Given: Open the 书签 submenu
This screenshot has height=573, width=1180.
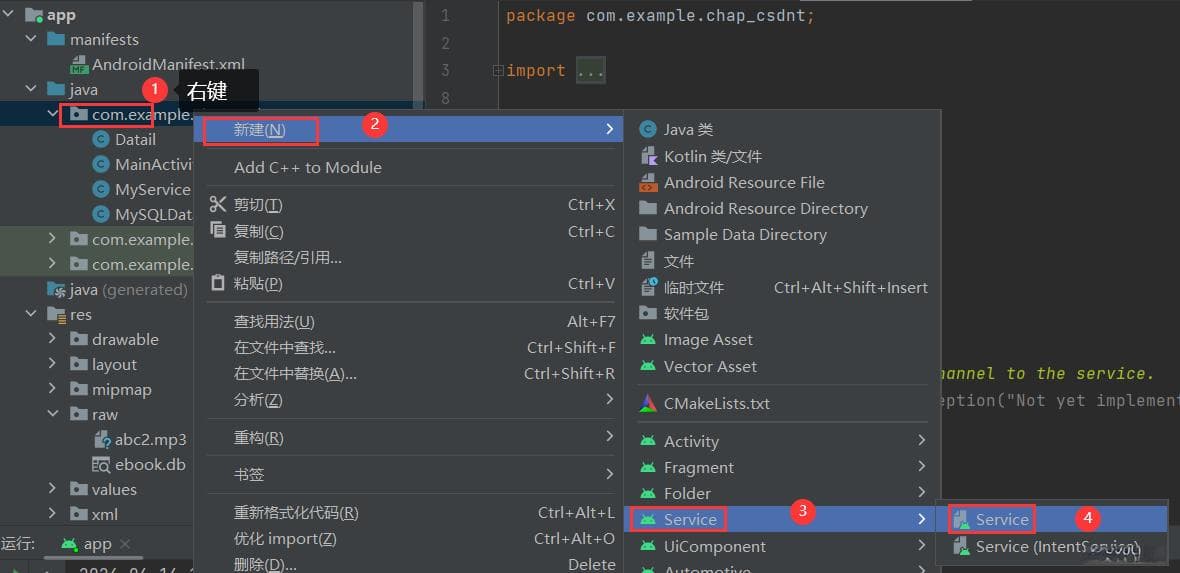Looking at the screenshot, I should point(409,474).
